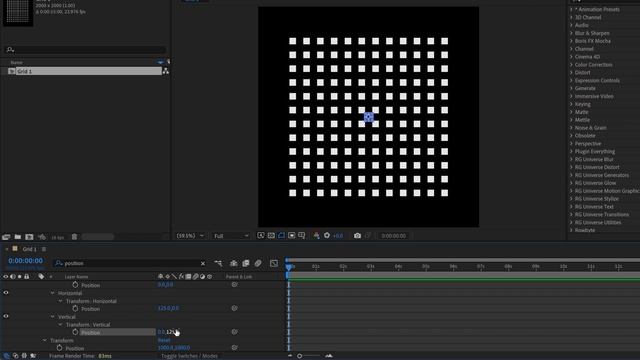Image resolution: width=640 pixels, height=360 pixels.
Task: Click the Interpret Footage icon in Project panel
Action: tap(6, 237)
